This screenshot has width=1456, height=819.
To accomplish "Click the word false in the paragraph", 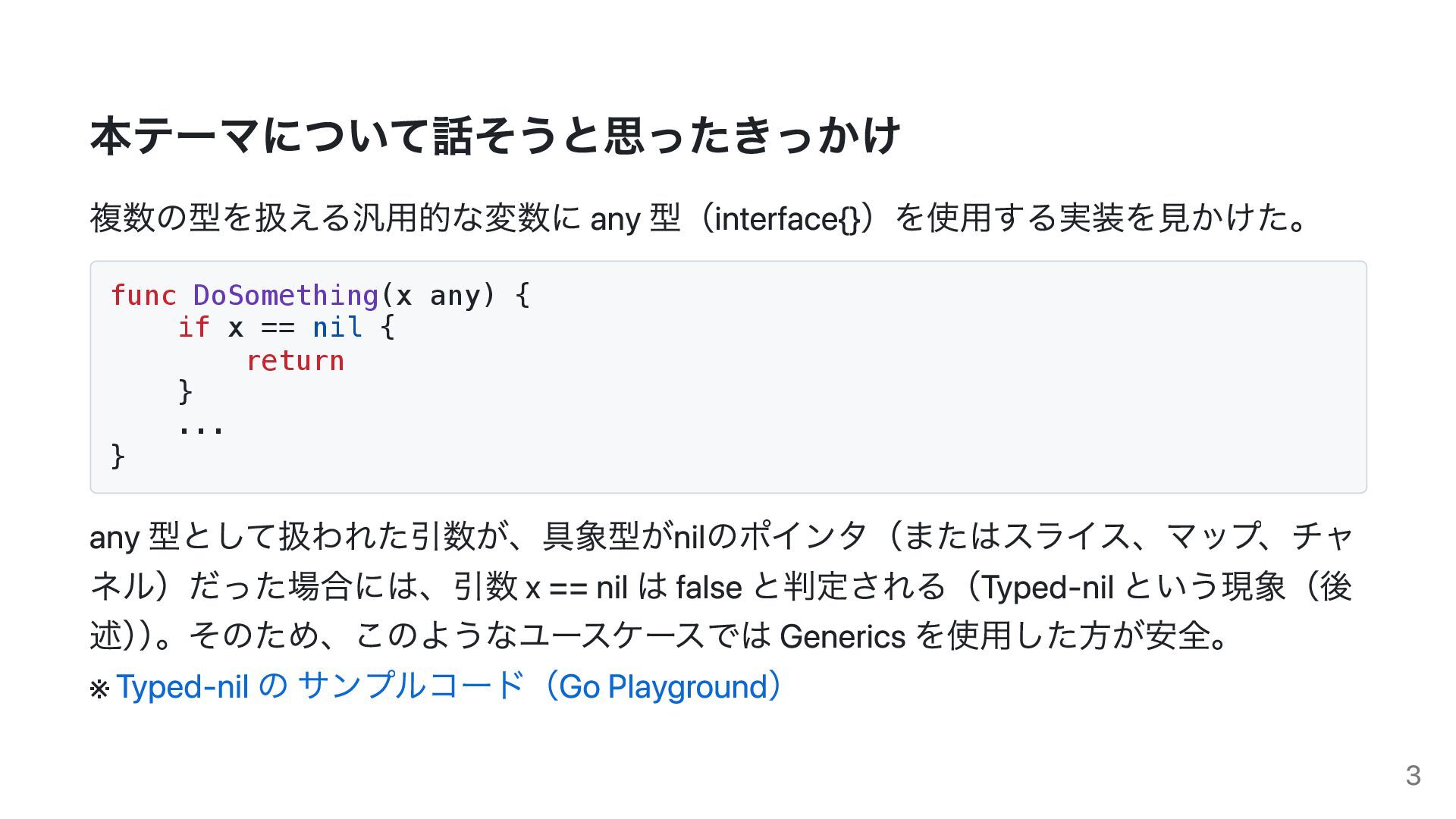I will pyautogui.click(x=708, y=588).
